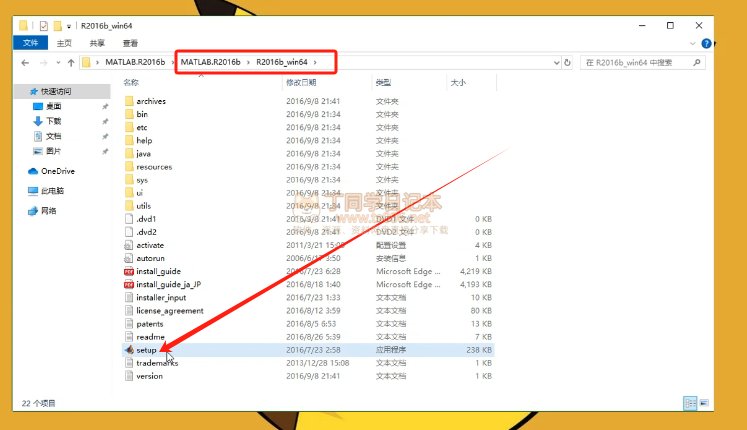Switch to the 查看 (View) tab
Viewport: 747px width, 430px height.
[x=130, y=44]
